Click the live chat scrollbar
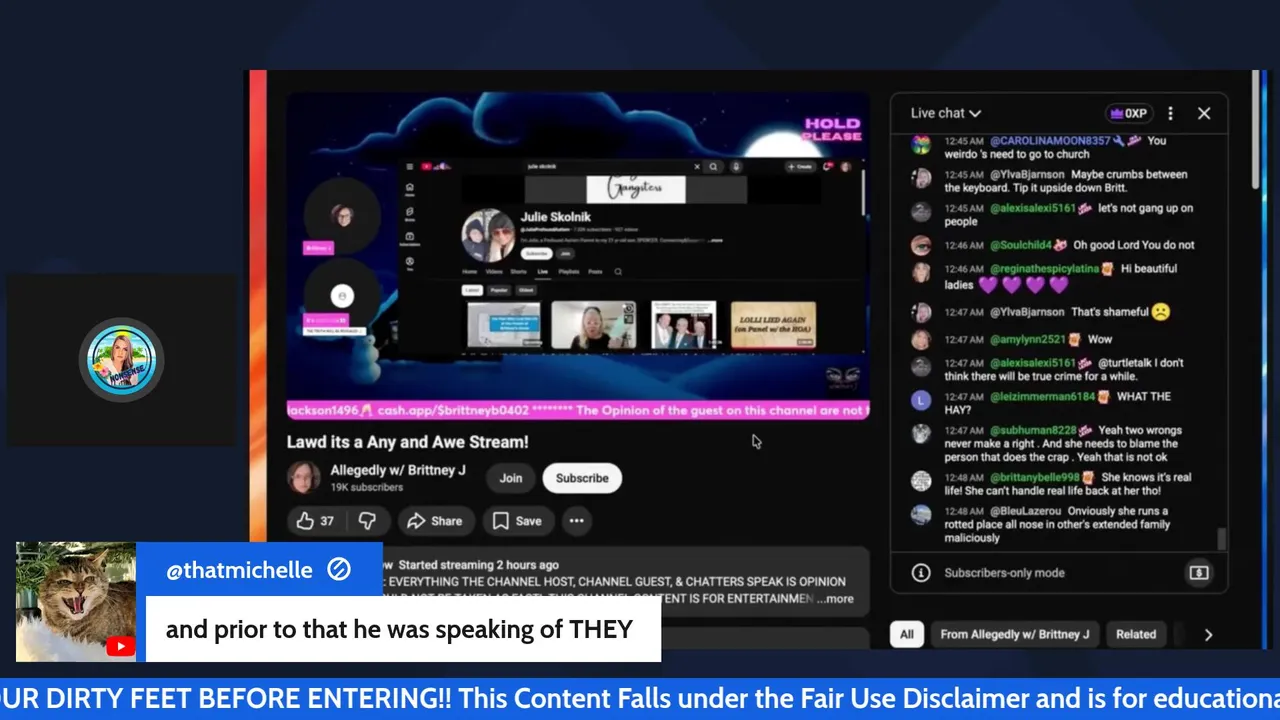 pyautogui.click(x=1221, y=538)
